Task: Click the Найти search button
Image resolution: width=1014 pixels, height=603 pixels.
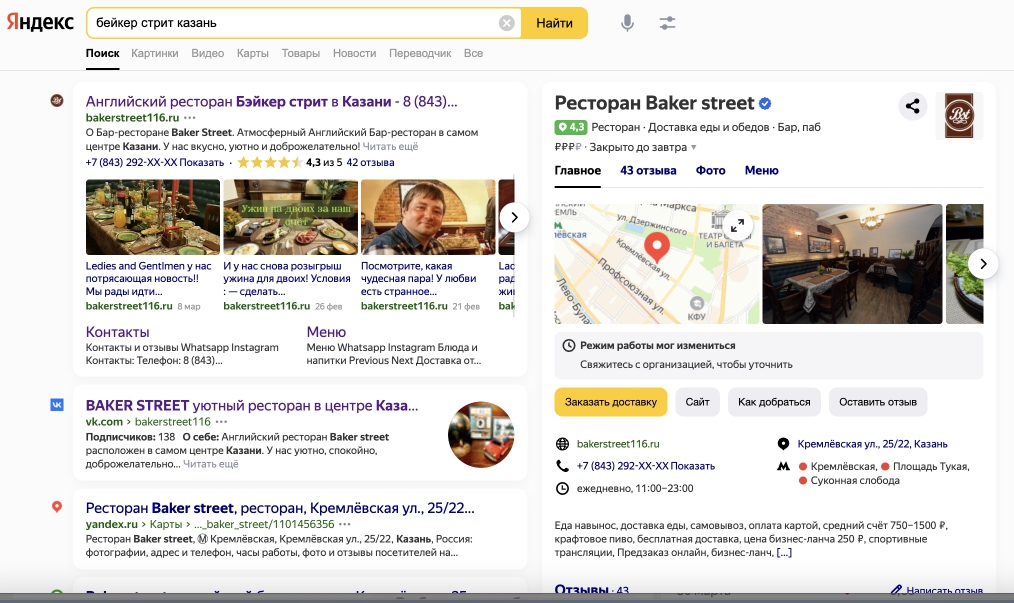Action: [554, 23]
